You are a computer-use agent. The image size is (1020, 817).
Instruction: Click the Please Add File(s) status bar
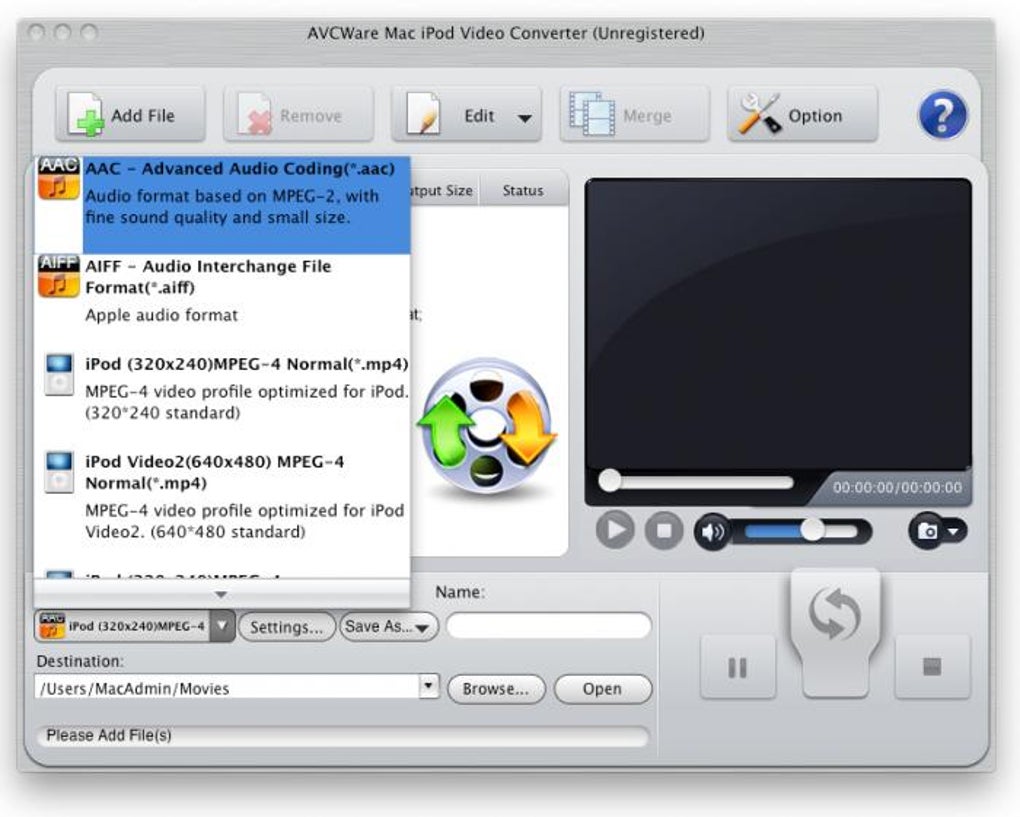(x=343, y=736)
